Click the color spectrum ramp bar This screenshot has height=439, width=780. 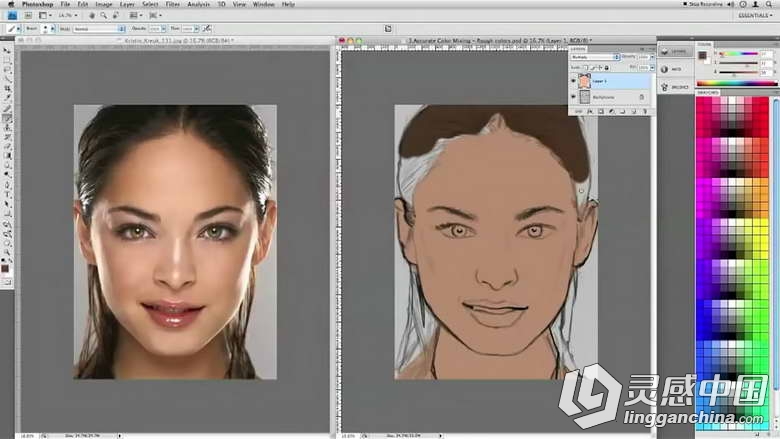point(737,83)
